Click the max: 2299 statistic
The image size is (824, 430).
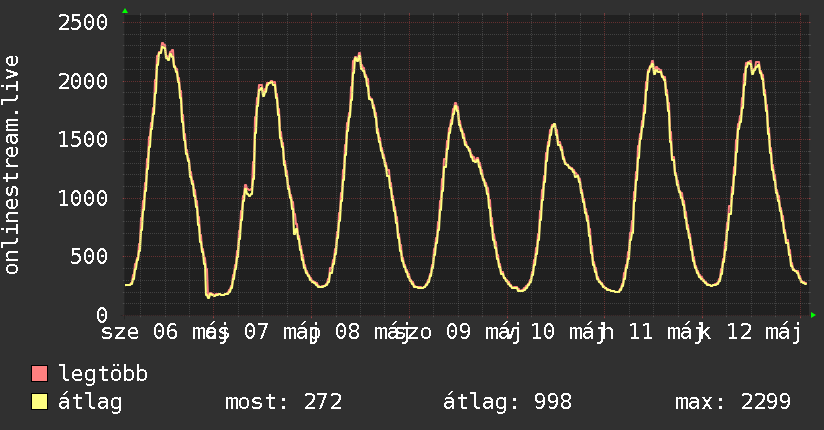pos(733,402)
